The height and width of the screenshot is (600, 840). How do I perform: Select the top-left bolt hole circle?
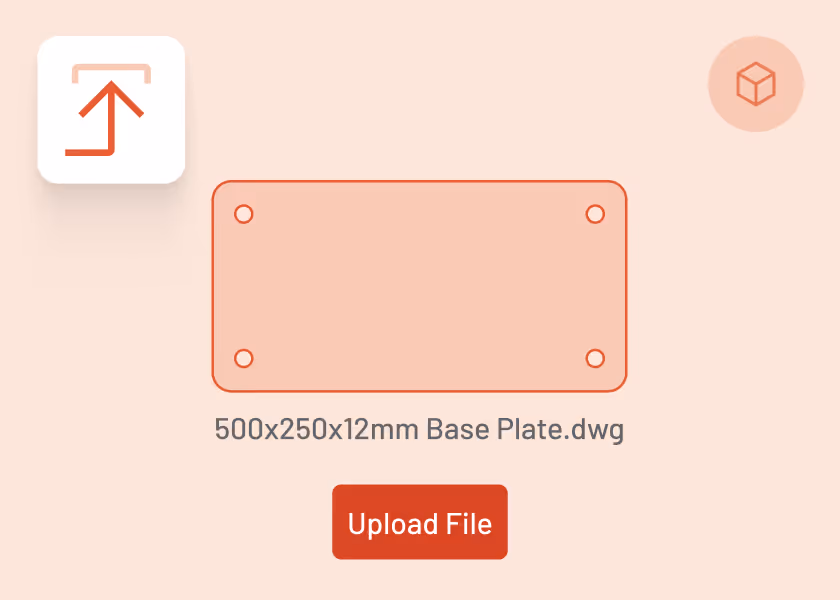coord(244,214)
